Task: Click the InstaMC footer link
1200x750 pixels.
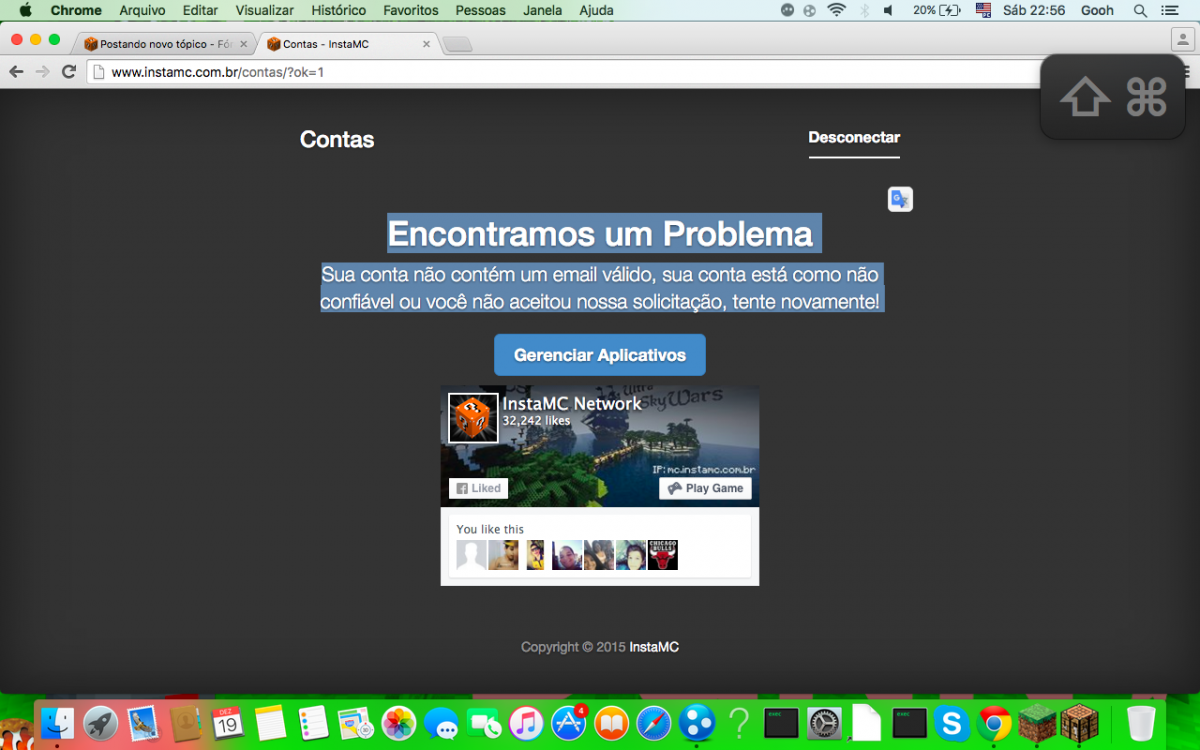Action: pyautogui.click(x=654, y=647)
